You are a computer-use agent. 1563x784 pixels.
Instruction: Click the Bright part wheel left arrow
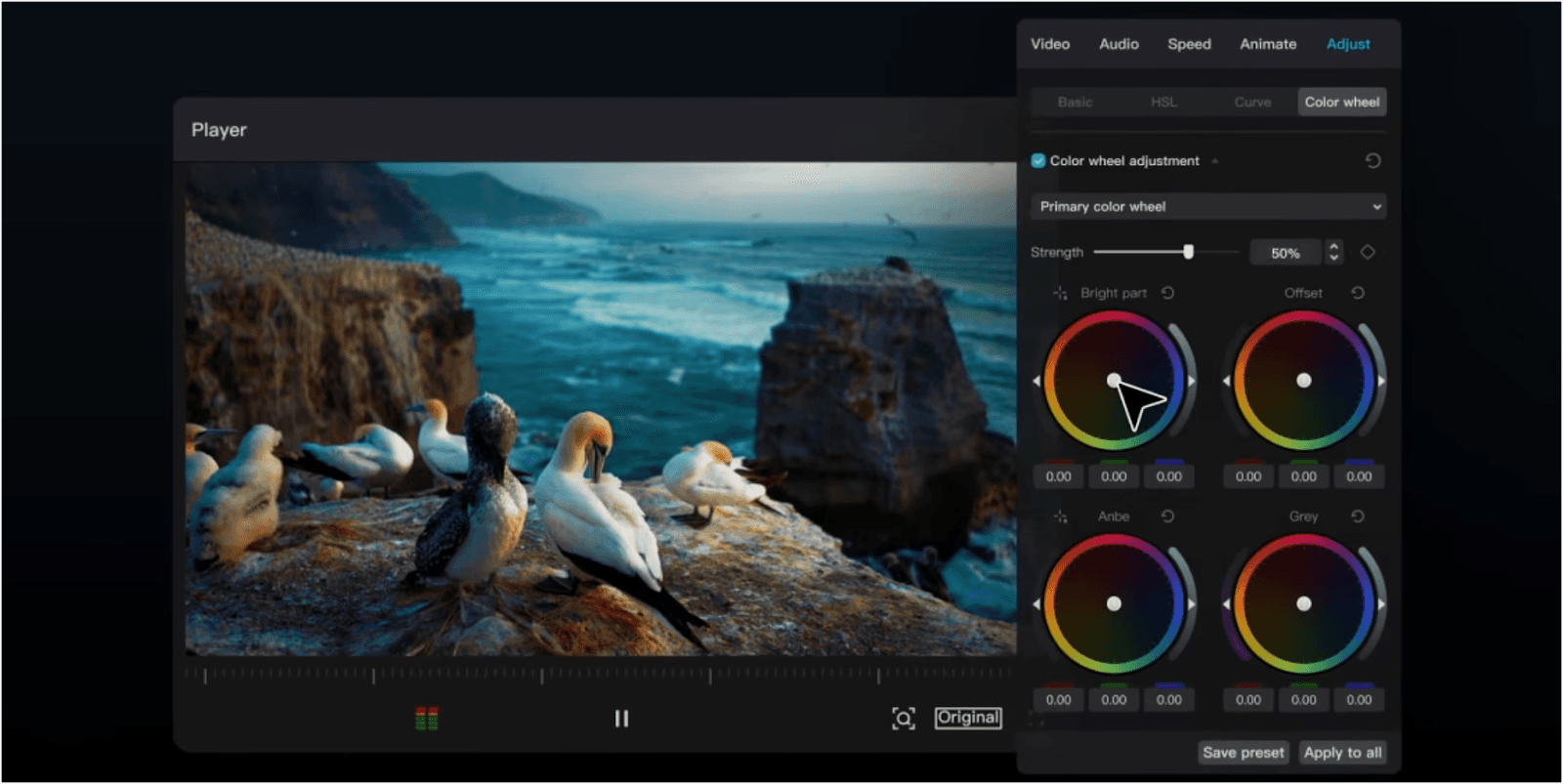(x=1036, y=381)
